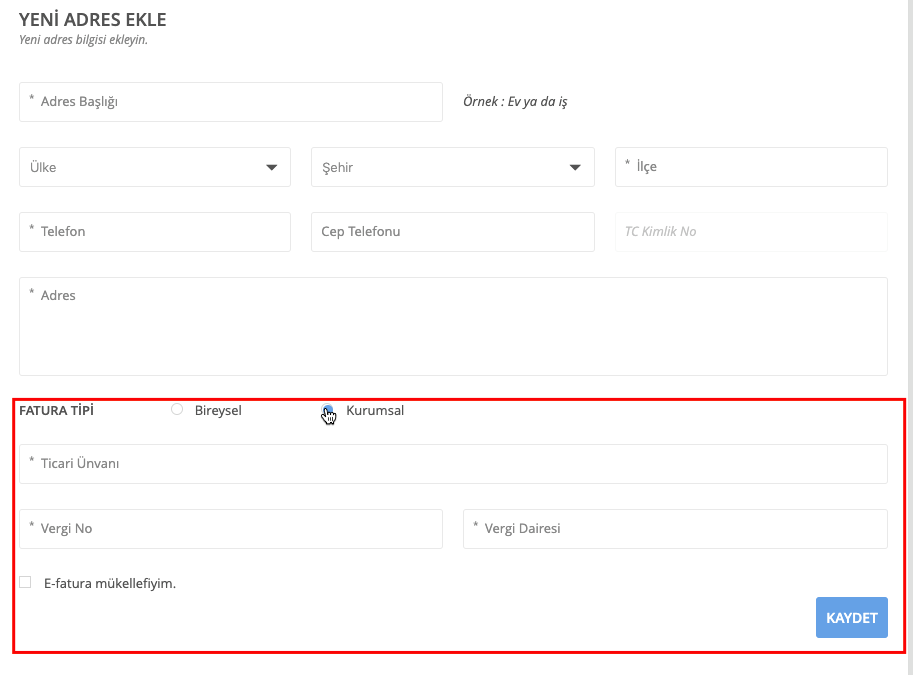Click the Ülke dropdown arrow icon
The height and width of the screenshot is (675, 913).
[271, 168]
